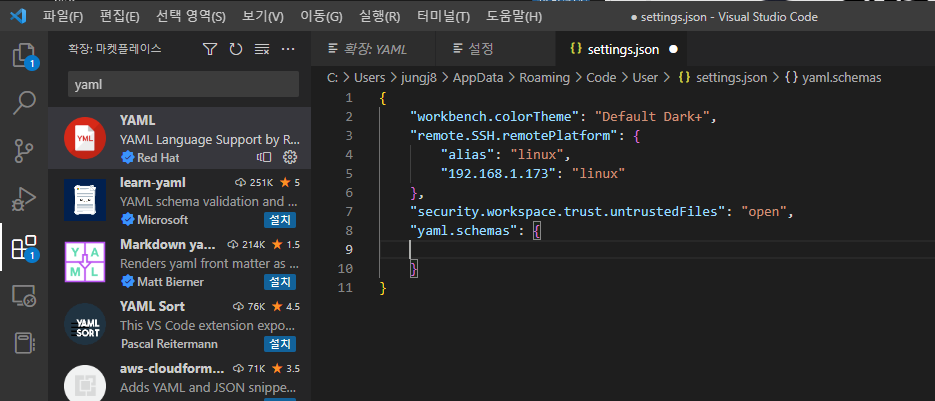Click line number 3 in gutter
The width and height of the screenshot is (935, 401).
point(349,135)
